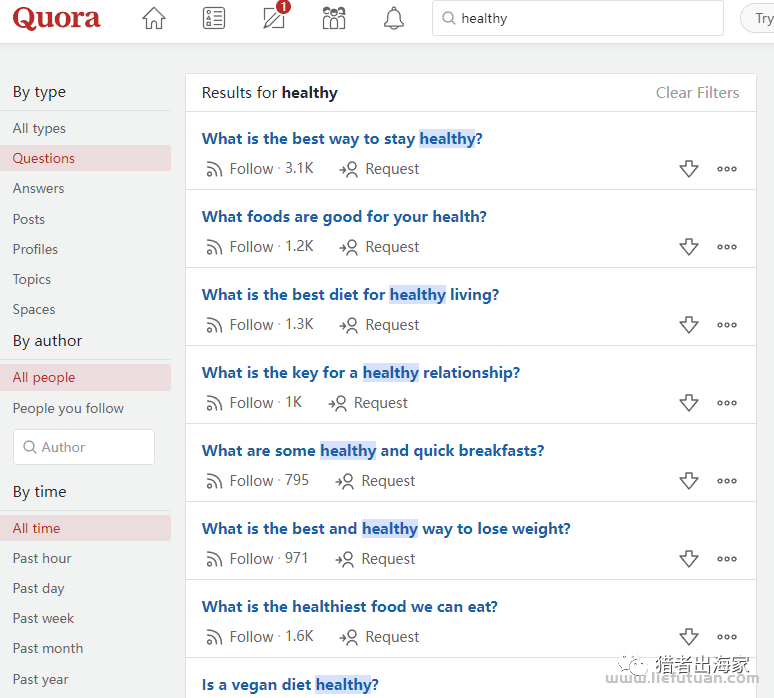Follow 'healthiest food we can eat' question
This screenshot has width=774, height=698.
click(x=259, y=637)
